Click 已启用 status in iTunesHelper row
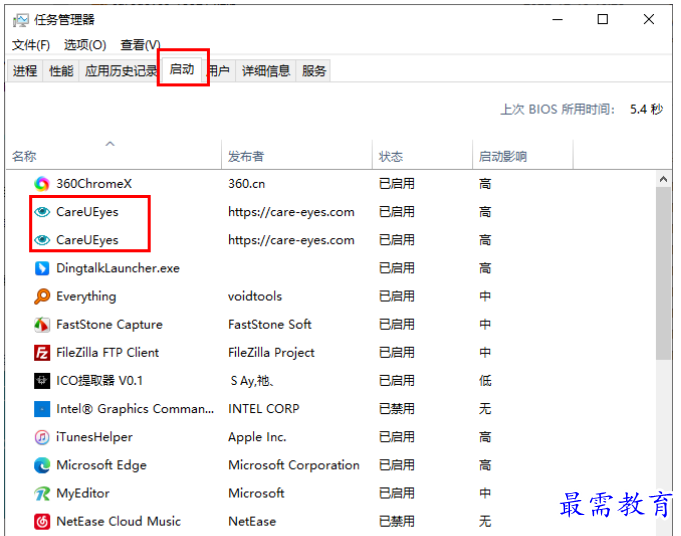Image resolution: width=681 pixels, height=536 pixels. (397, 437)
